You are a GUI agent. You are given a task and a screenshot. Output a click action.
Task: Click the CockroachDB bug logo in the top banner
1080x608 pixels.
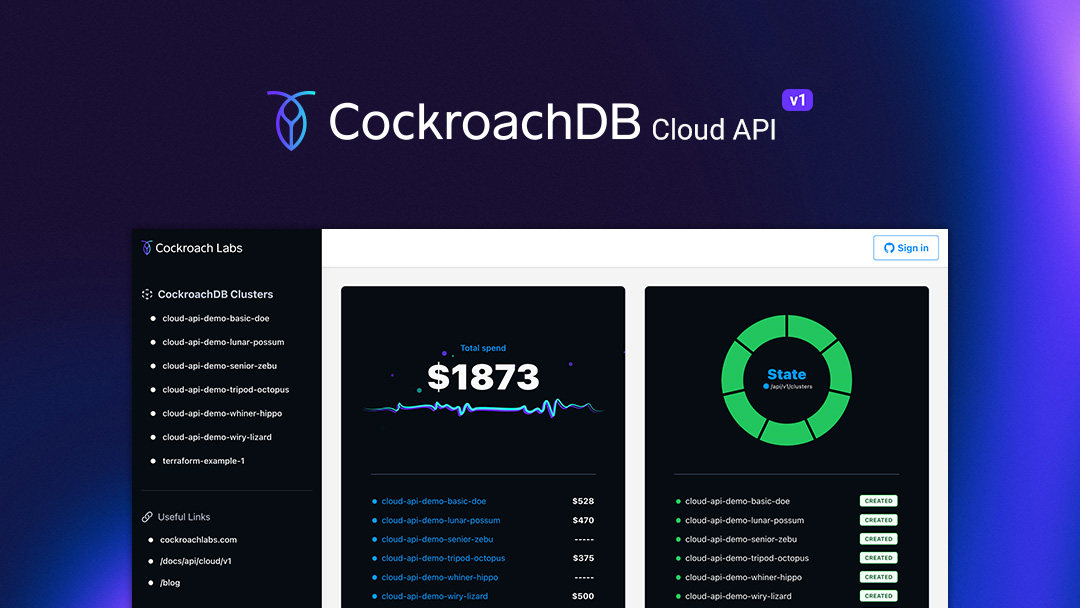[290, 120]
